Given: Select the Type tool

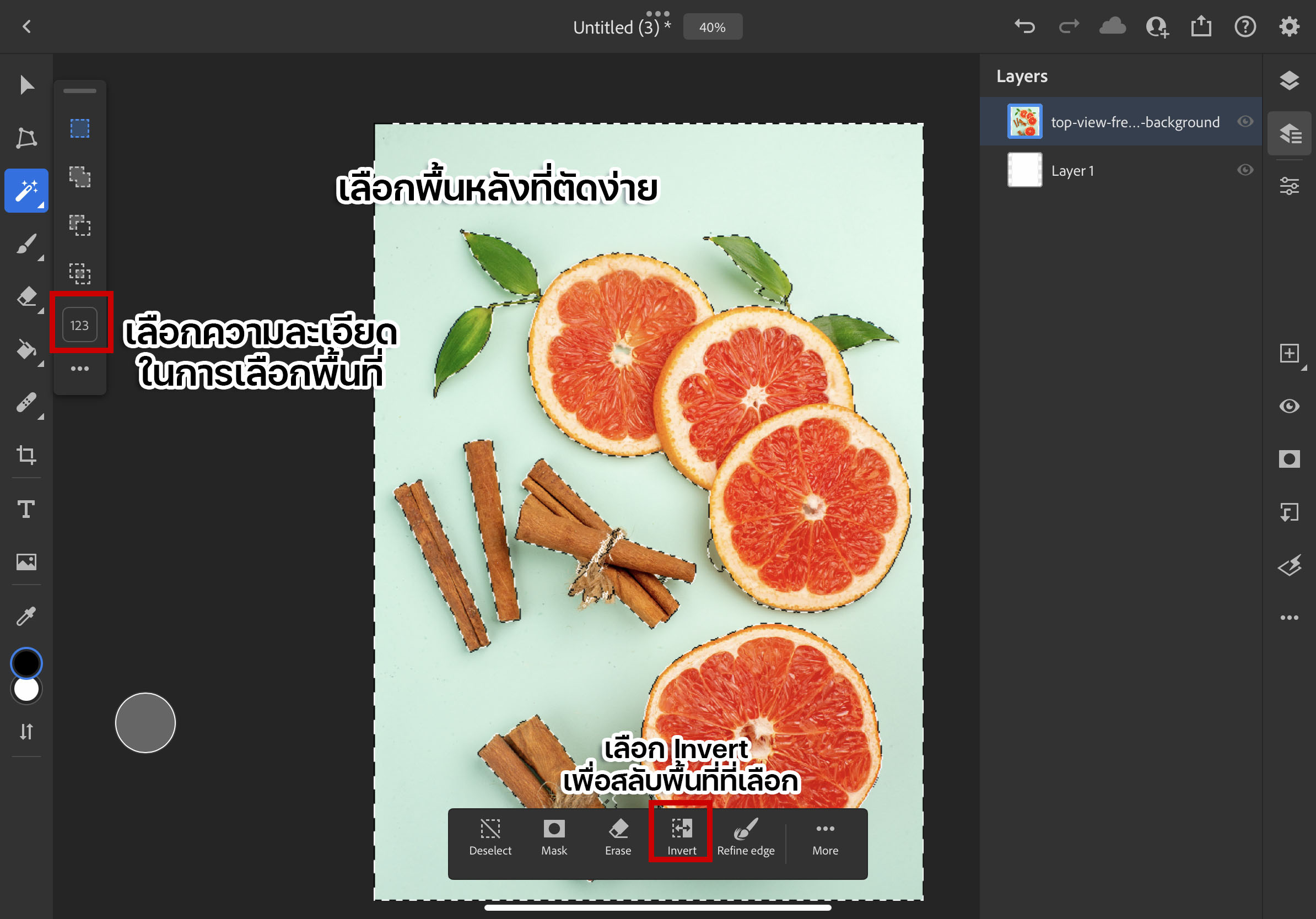Looking at the screenshot, I should click(x=26, y=509).
